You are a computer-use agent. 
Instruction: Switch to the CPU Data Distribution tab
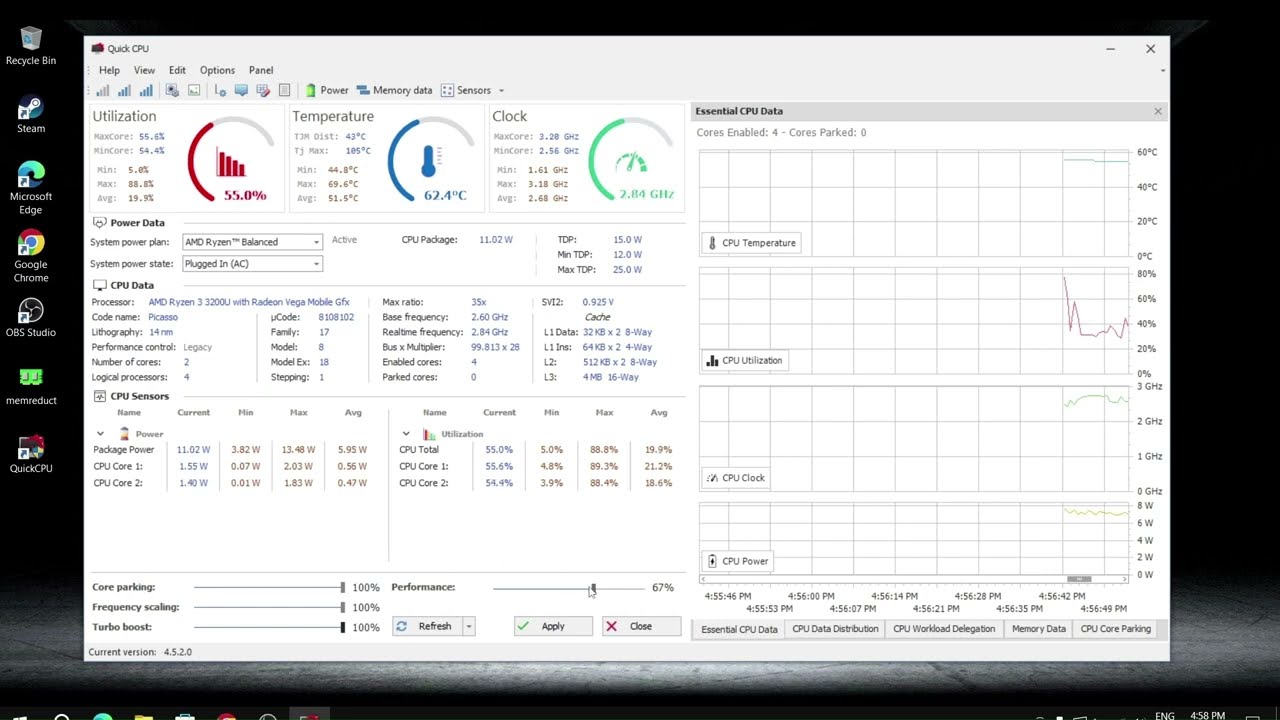coord(835,629)
